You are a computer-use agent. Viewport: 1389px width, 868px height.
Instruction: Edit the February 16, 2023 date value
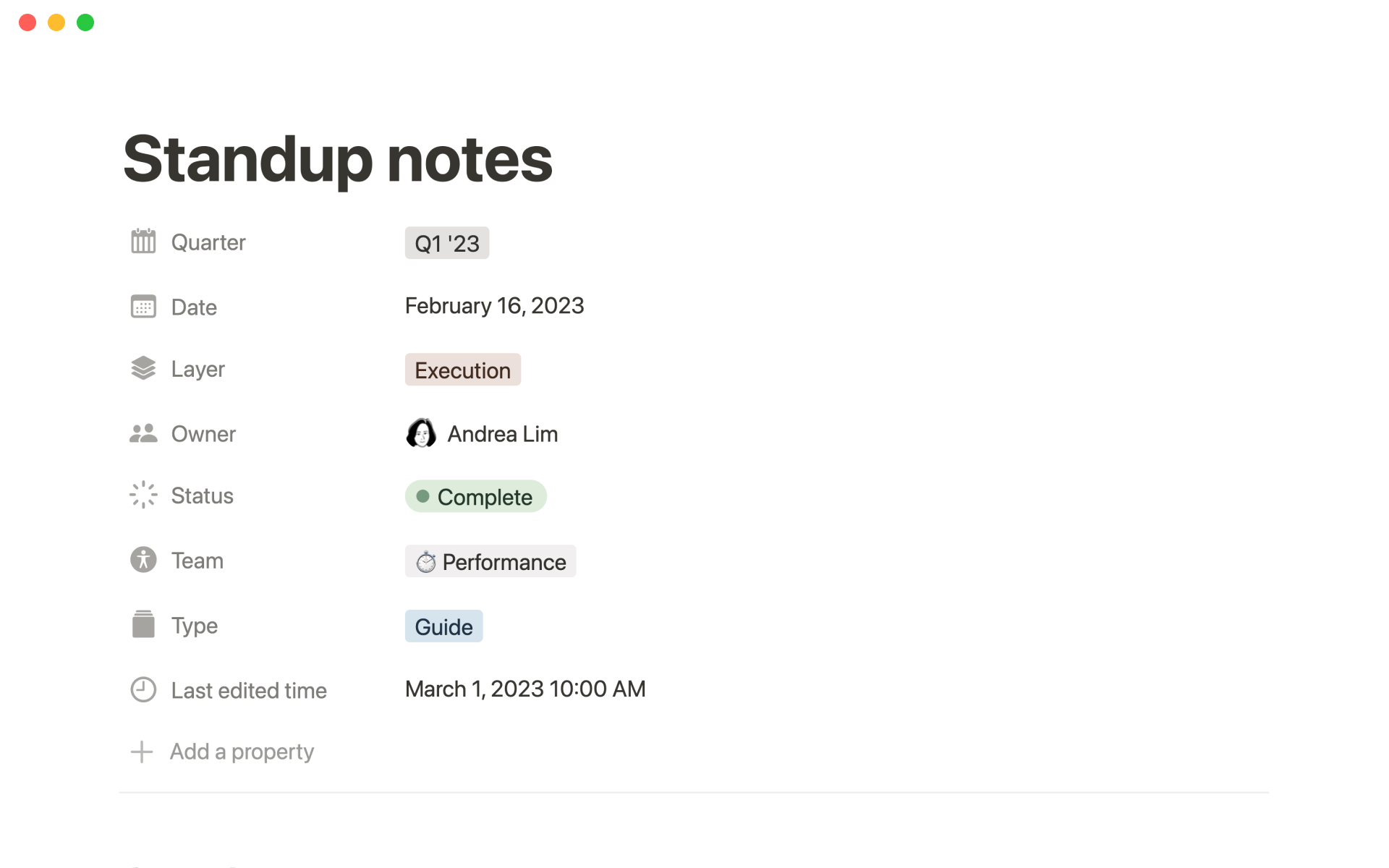point(494,306)
